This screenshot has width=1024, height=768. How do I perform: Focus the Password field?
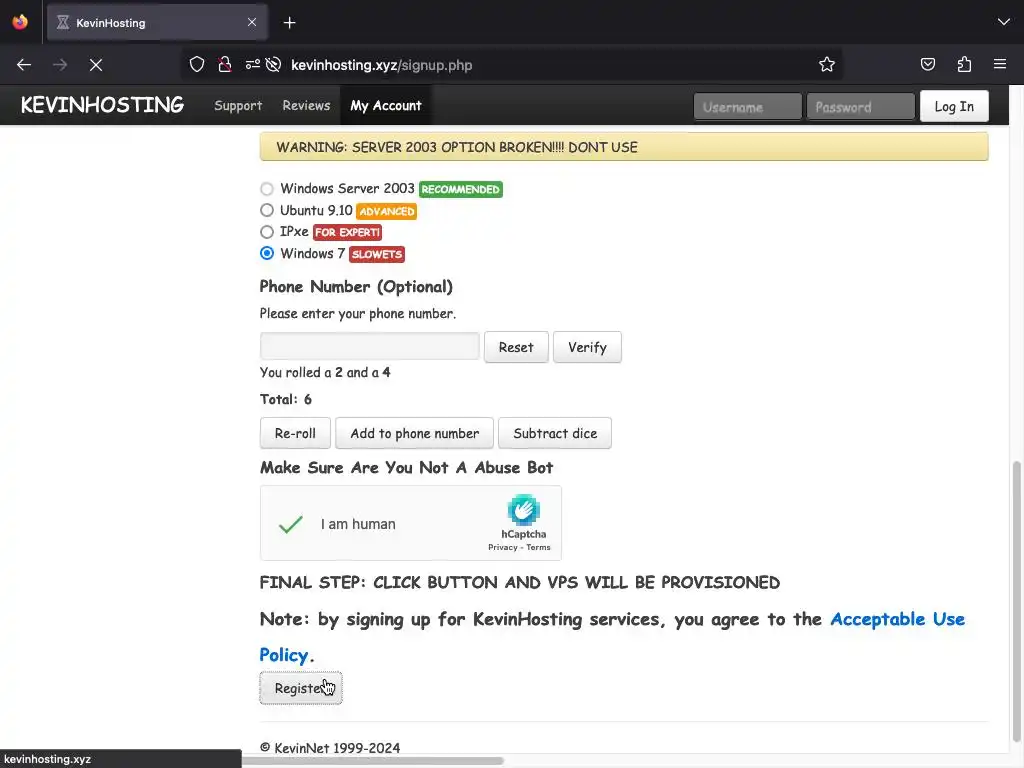tap(861, 106)
